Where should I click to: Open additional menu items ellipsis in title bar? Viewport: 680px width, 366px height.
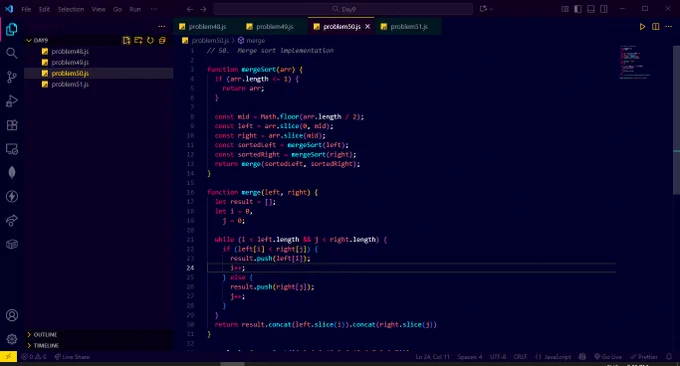click(x=154, y=9)
